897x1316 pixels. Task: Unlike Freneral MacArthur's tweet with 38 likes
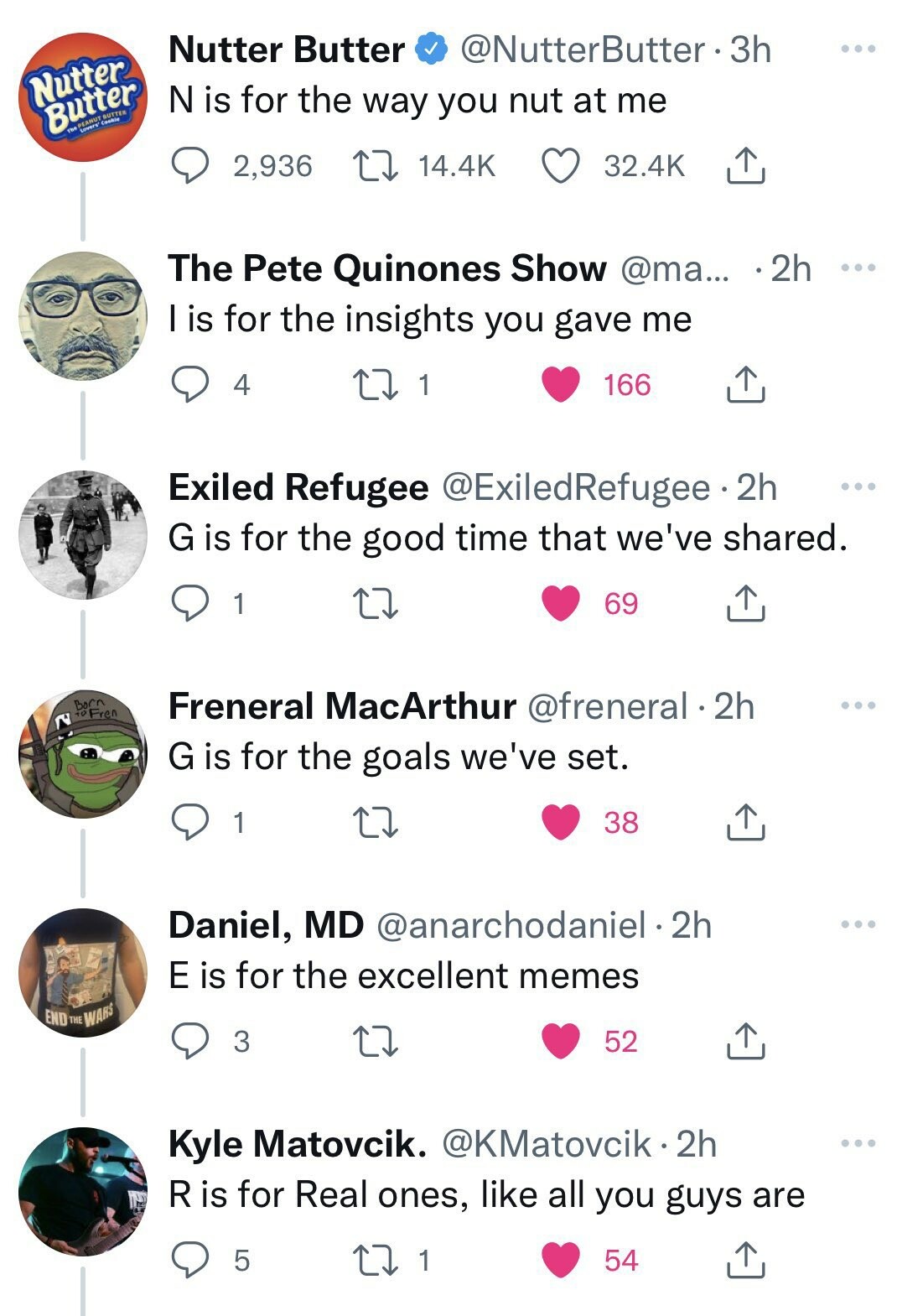tap(561, 823)
